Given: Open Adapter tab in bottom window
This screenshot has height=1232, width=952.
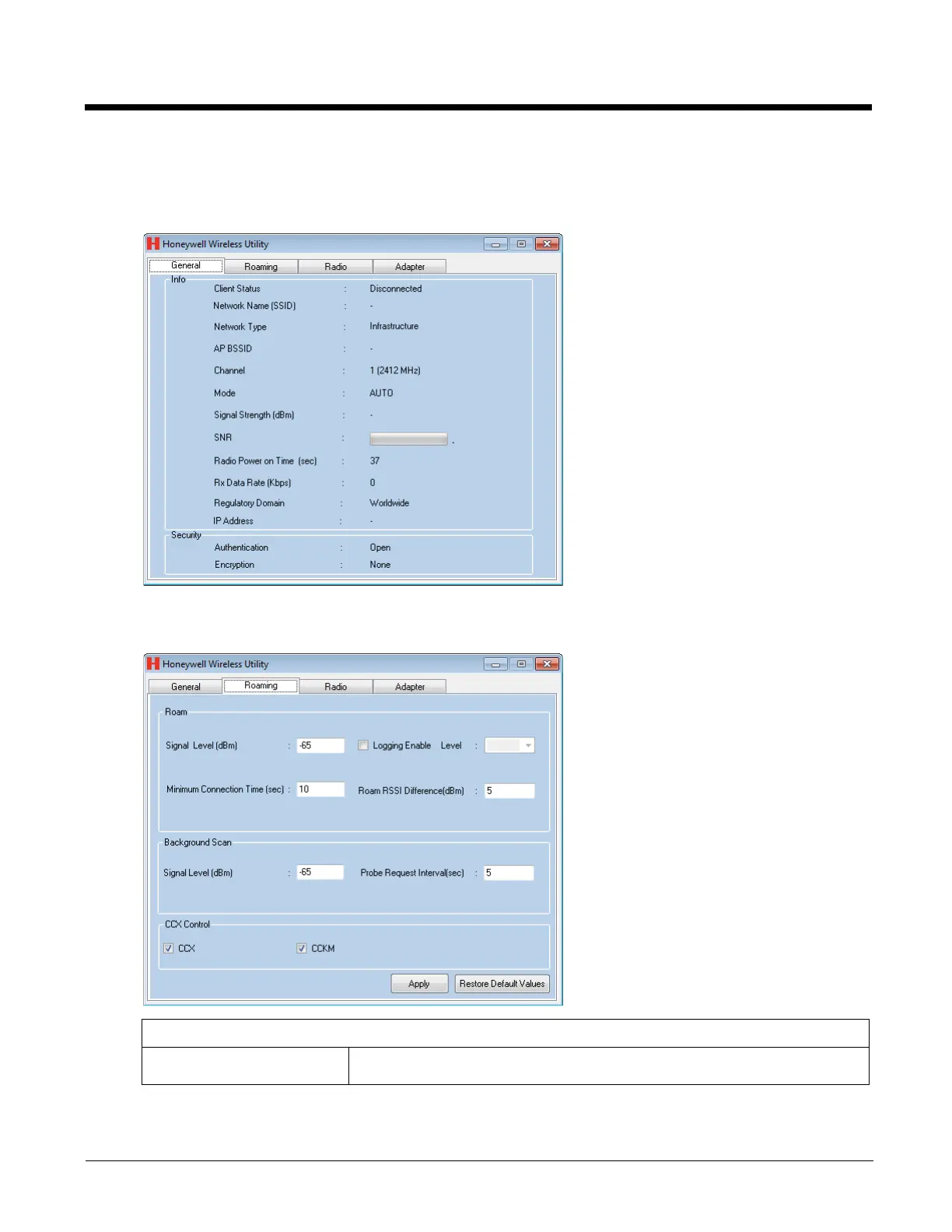Looking at the screenshot, I should (x=410, y=687).
